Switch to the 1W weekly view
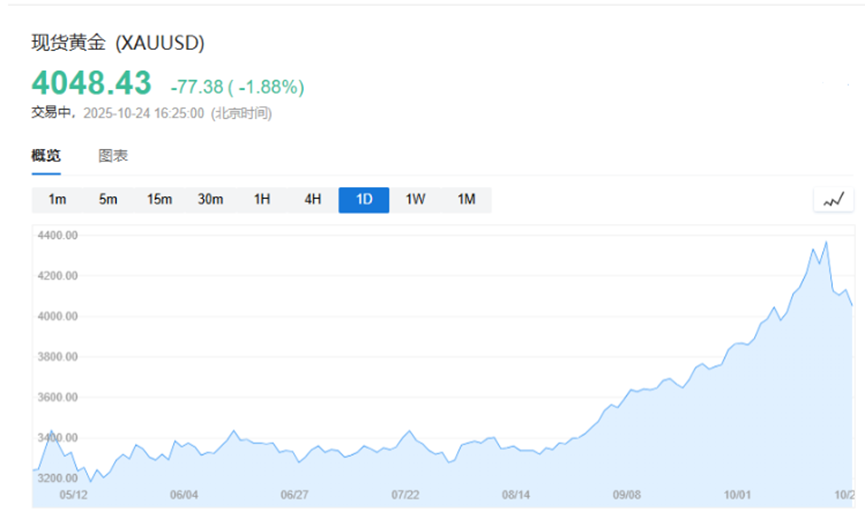This screenshot has height=512, width=865. coord(415,200)
